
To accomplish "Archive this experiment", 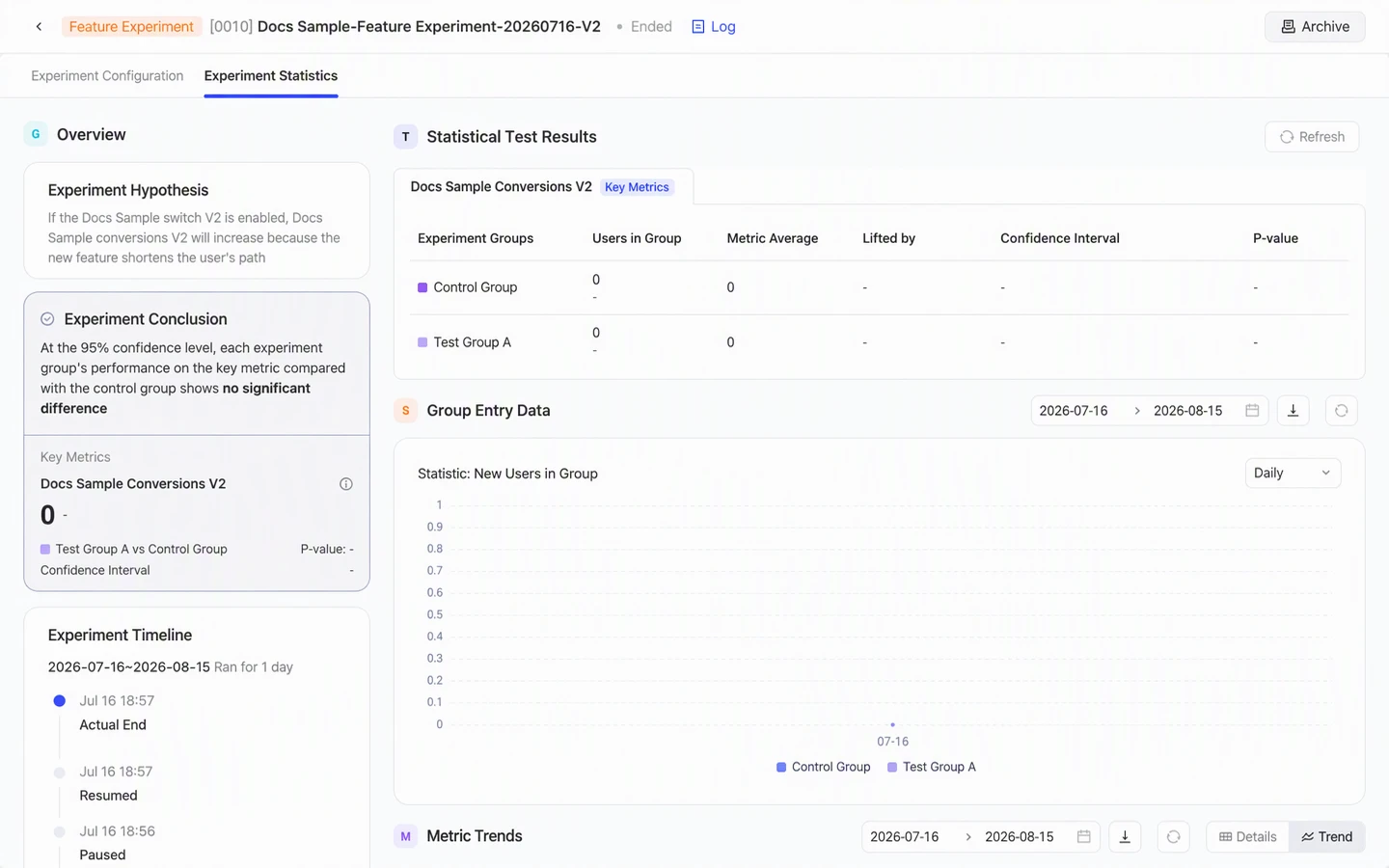I will (1315, 27).
